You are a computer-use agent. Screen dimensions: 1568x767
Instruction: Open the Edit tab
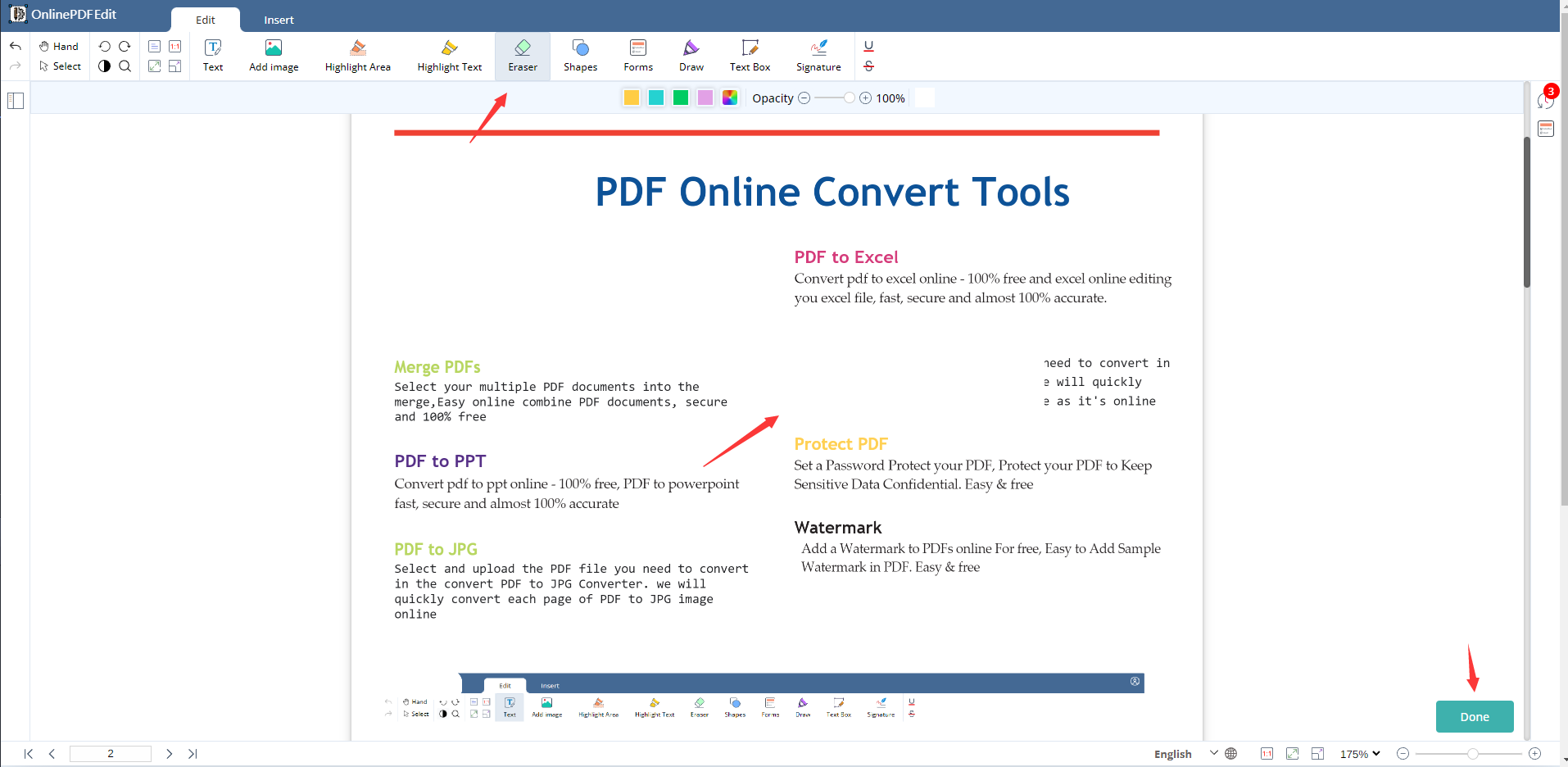(206, 20)
